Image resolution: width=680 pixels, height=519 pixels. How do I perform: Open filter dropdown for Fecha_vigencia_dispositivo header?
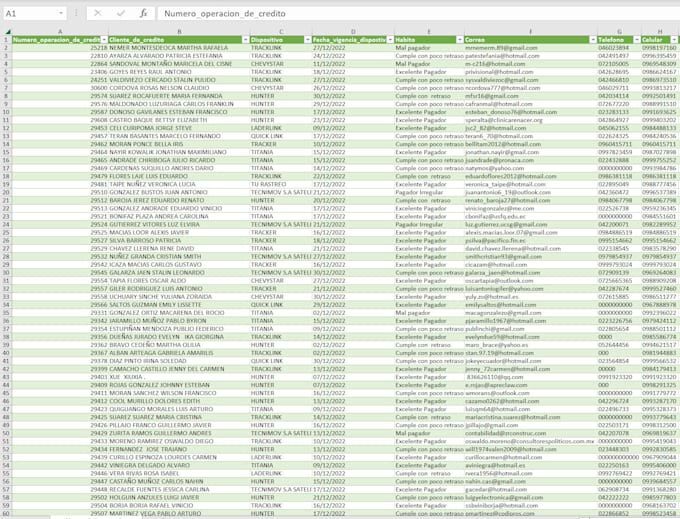coord(390,39)
